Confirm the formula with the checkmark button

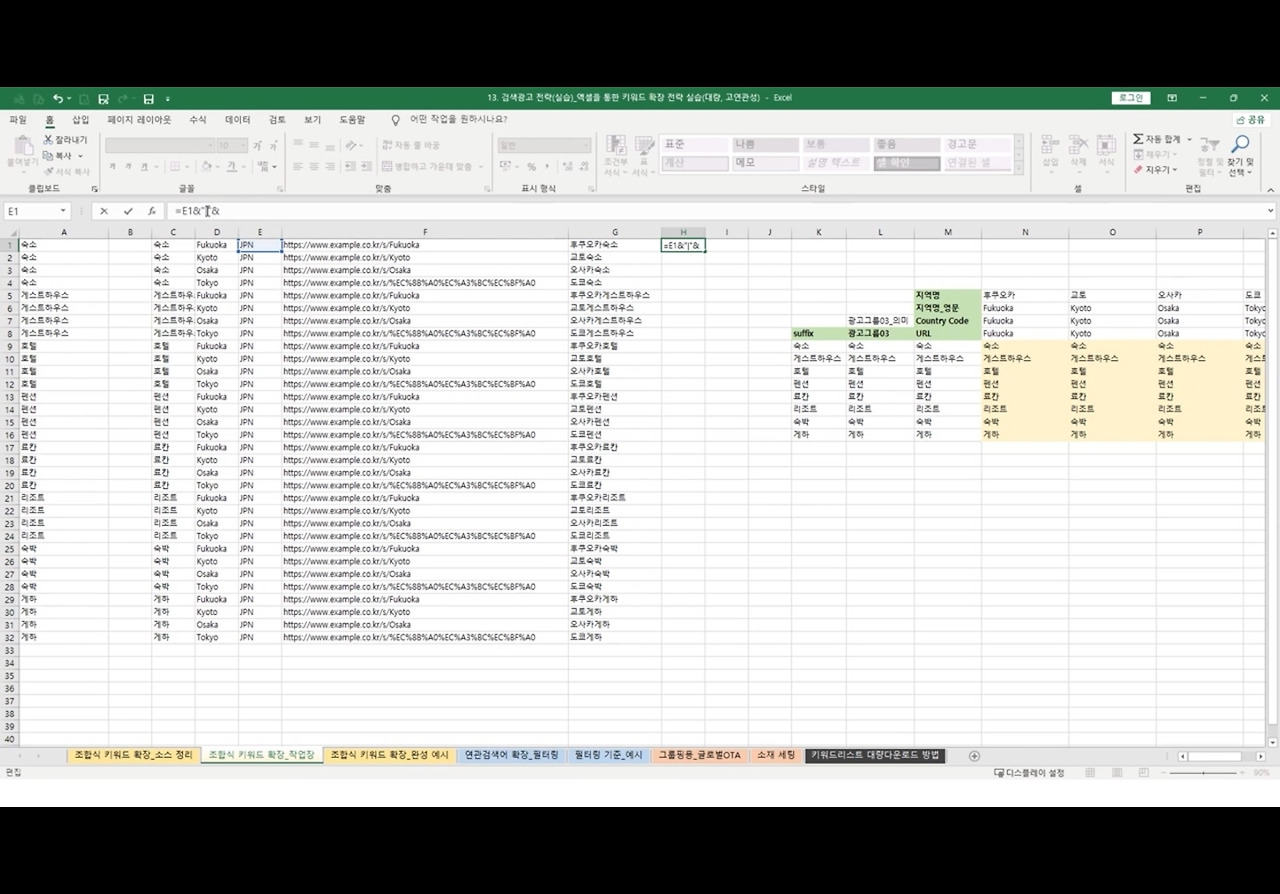(x=128, y=212)
